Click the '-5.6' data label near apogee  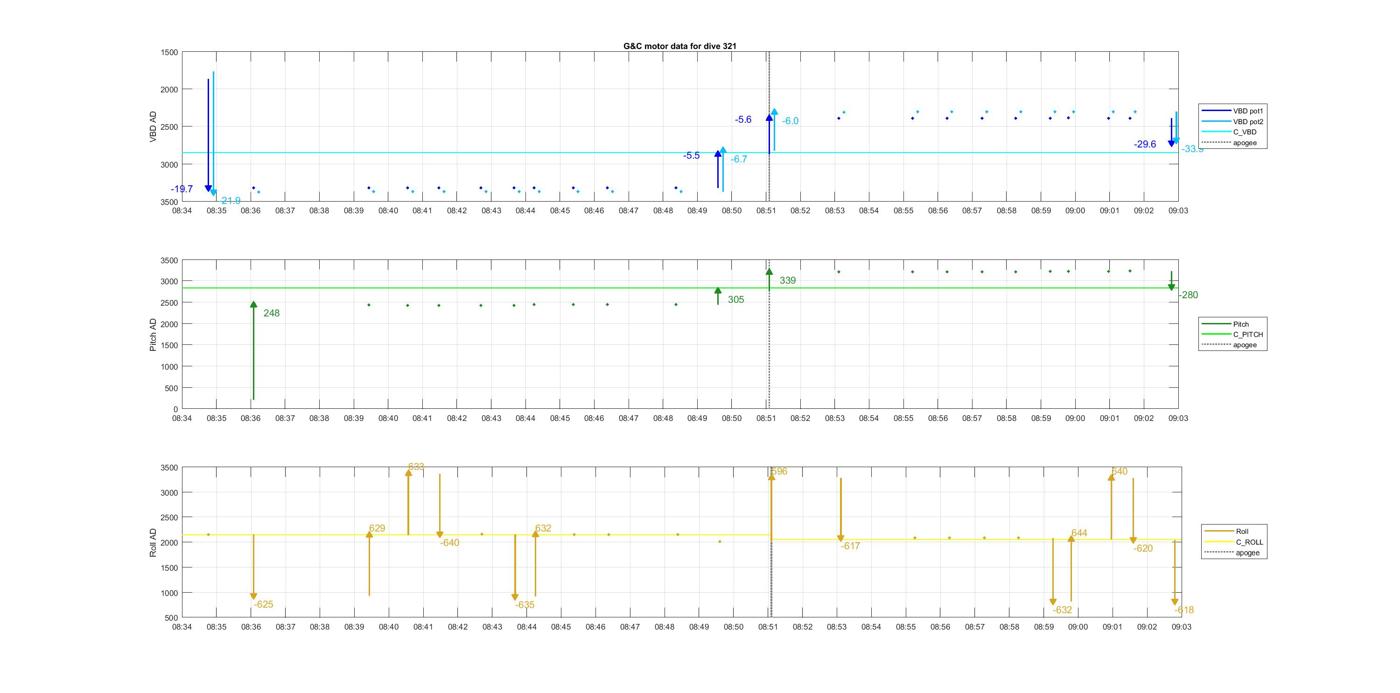(743, 120)
